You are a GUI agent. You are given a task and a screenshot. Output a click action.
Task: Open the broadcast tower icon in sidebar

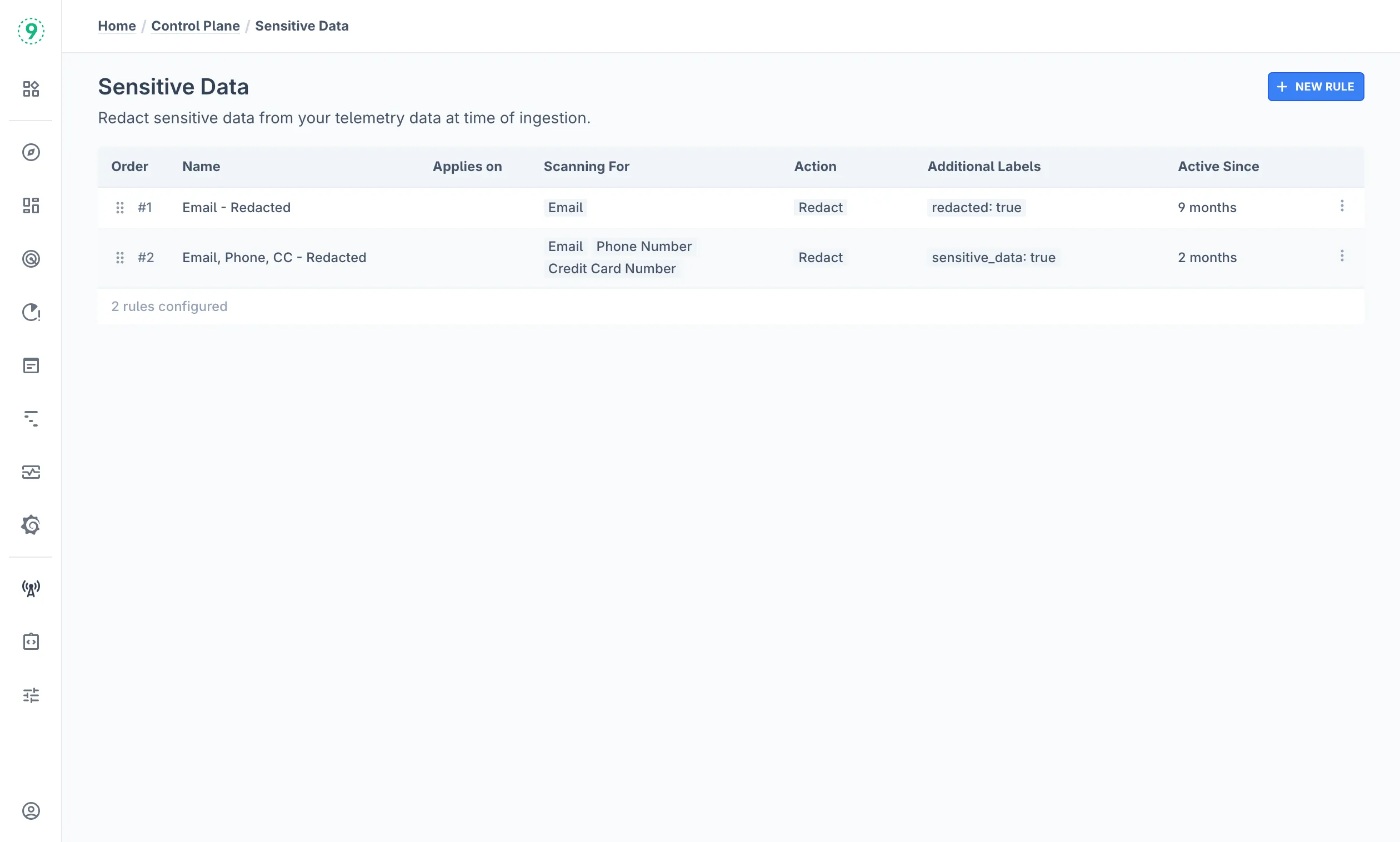pyautogui.click(x=31, y=588)
